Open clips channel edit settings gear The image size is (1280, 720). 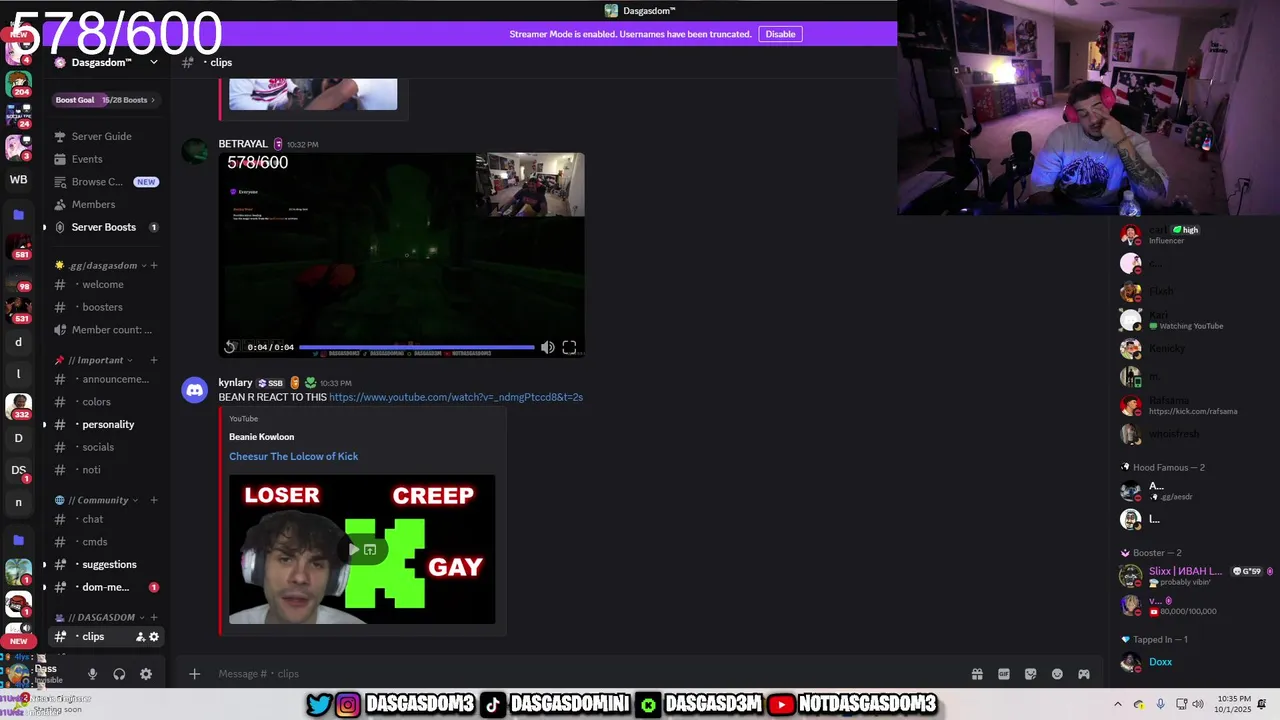click(x=154, y=637)
